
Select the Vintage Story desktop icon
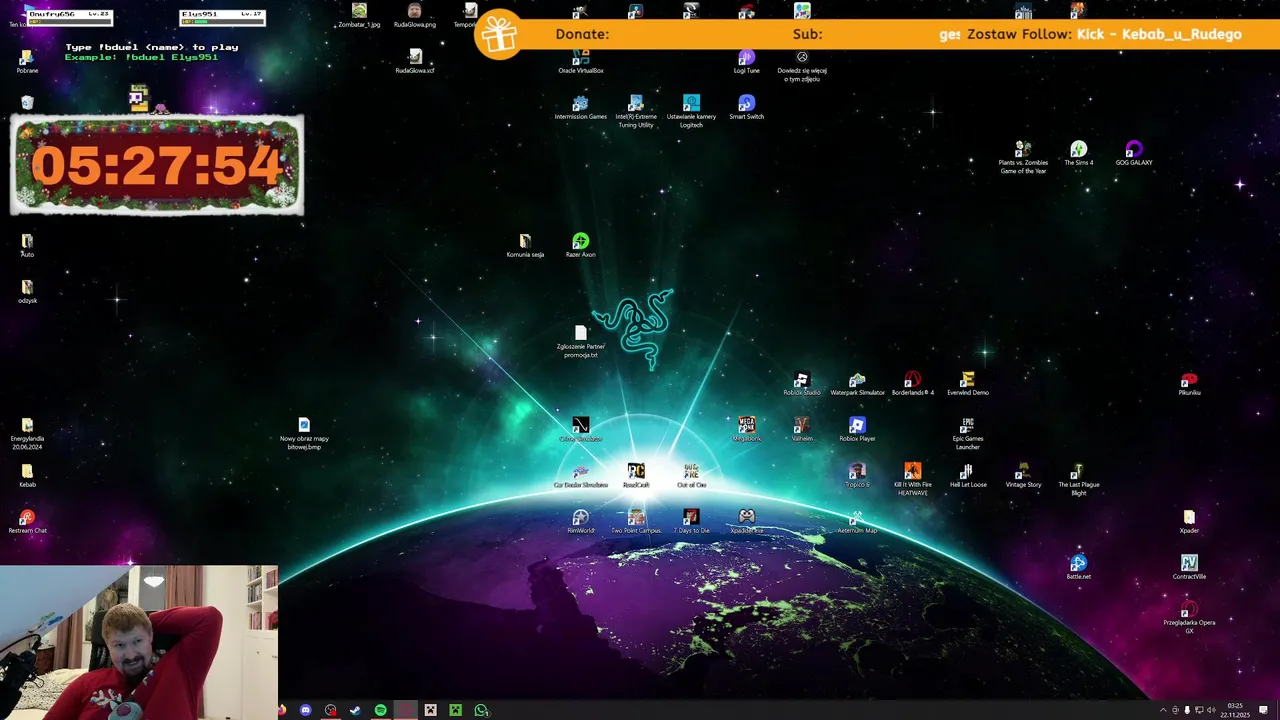[1023, 476]
